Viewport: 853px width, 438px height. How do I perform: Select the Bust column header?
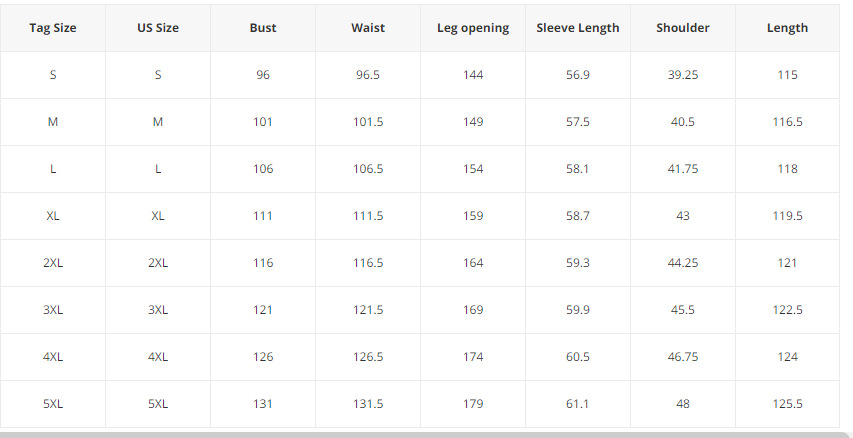263,28
